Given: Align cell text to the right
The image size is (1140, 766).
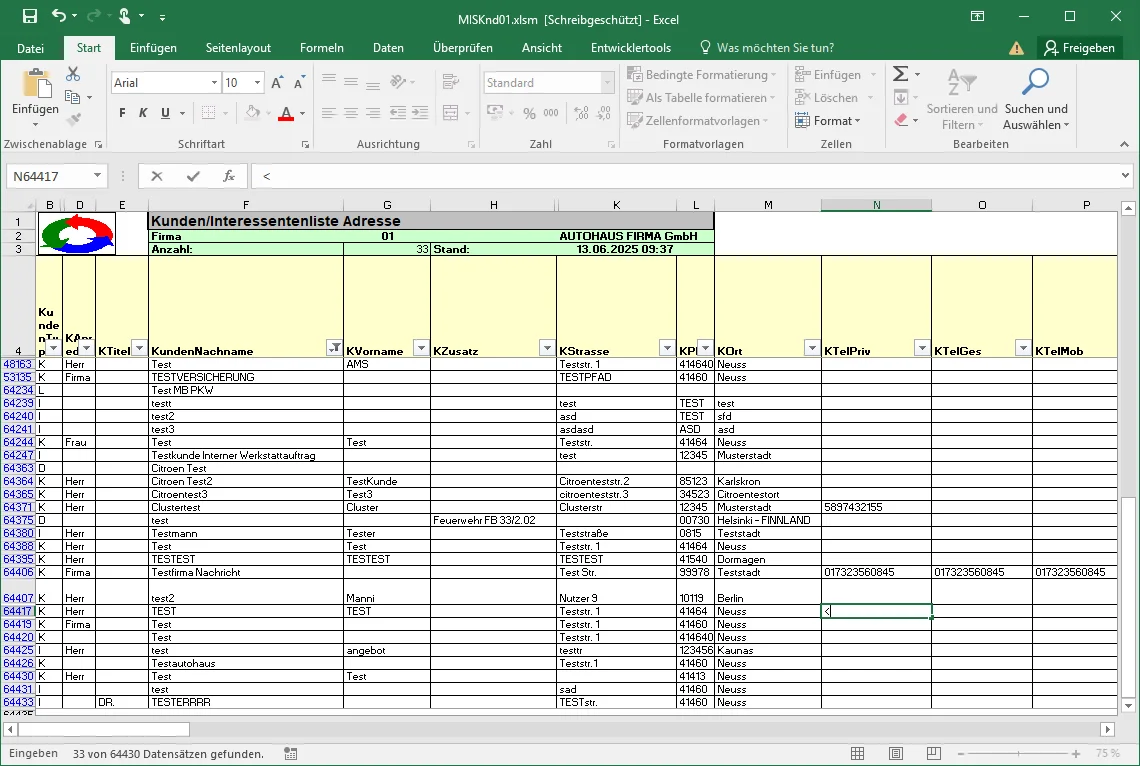Looking at the screenshot, I should point(373,113).
